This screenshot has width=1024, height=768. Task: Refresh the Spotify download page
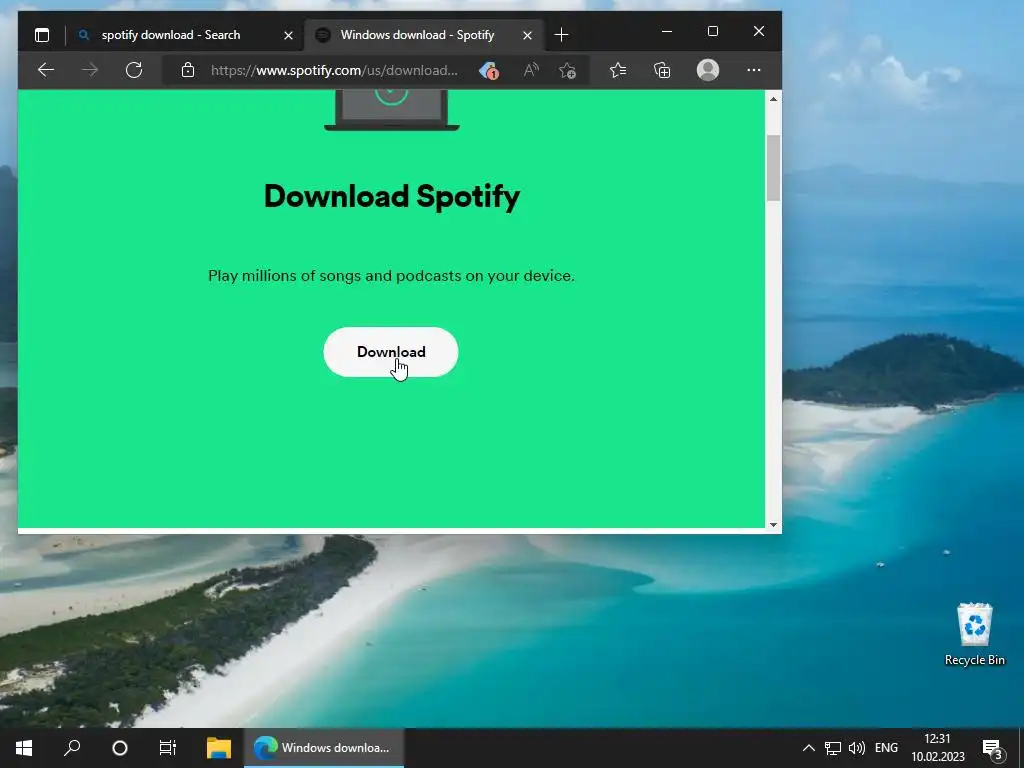click(x=134, y=70)
